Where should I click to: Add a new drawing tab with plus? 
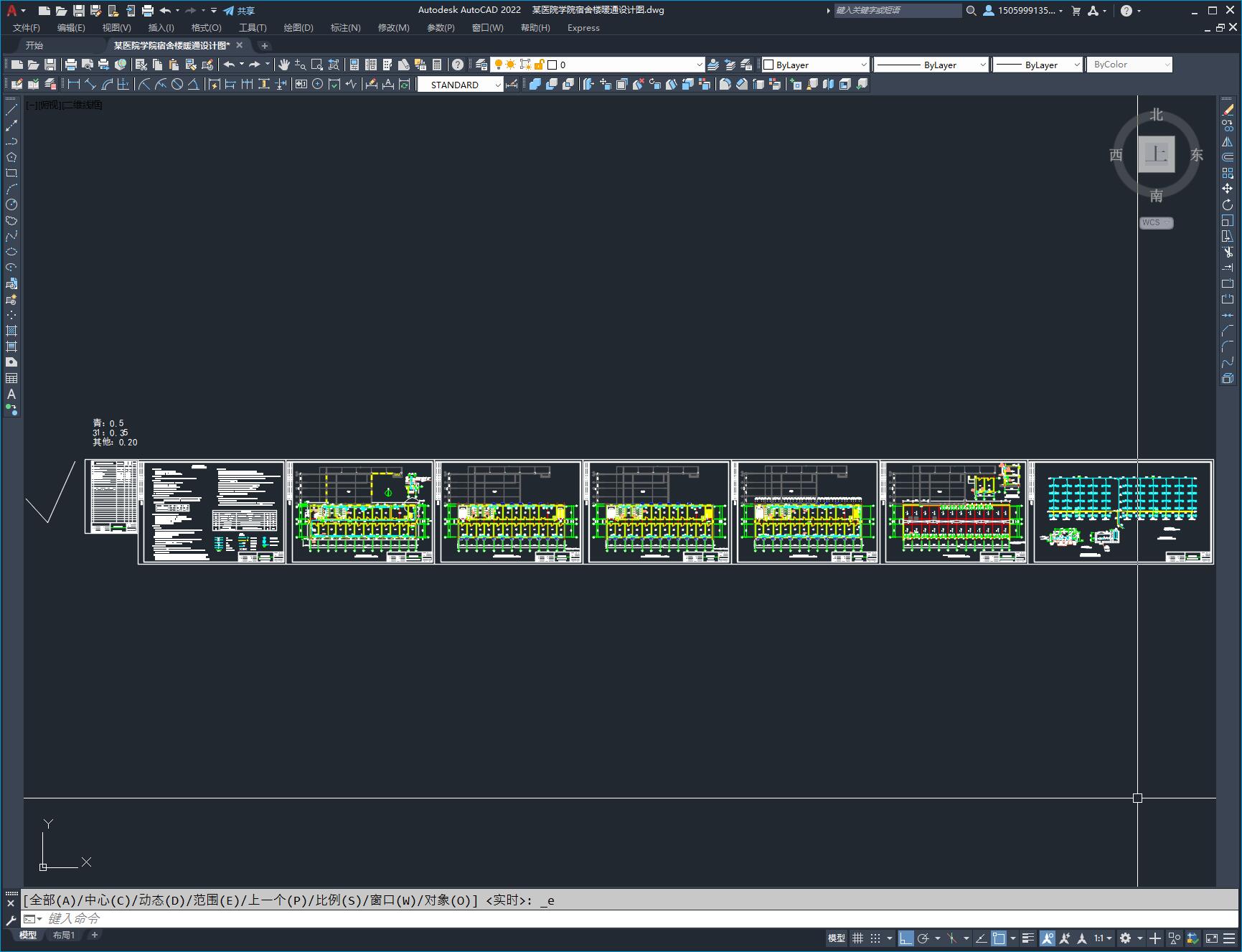point(264,45)
